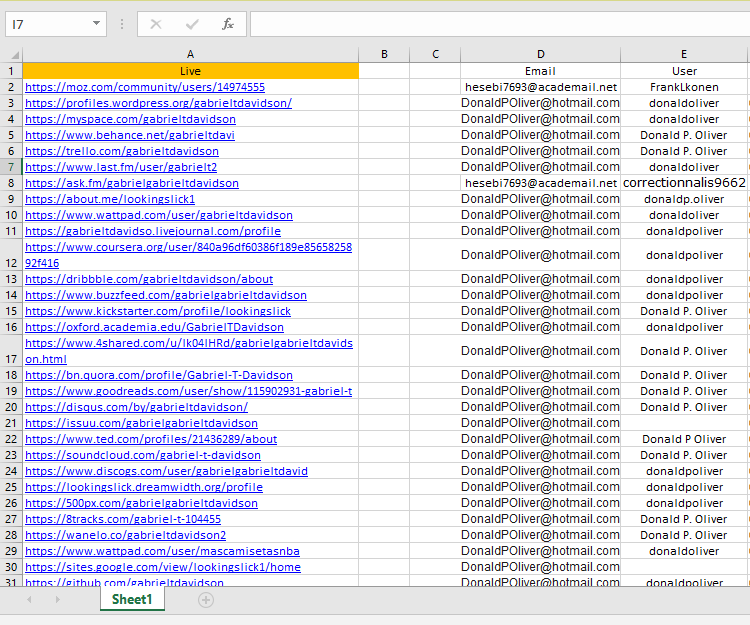
Task: Open the myspace.com gabrieltdavidson link
Action: (131, 119)
